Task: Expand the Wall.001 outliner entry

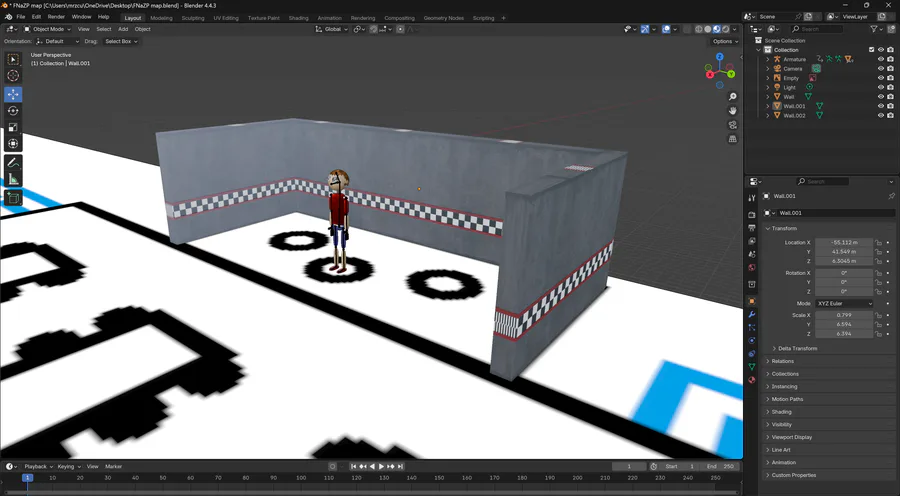Action: [767, 106]
